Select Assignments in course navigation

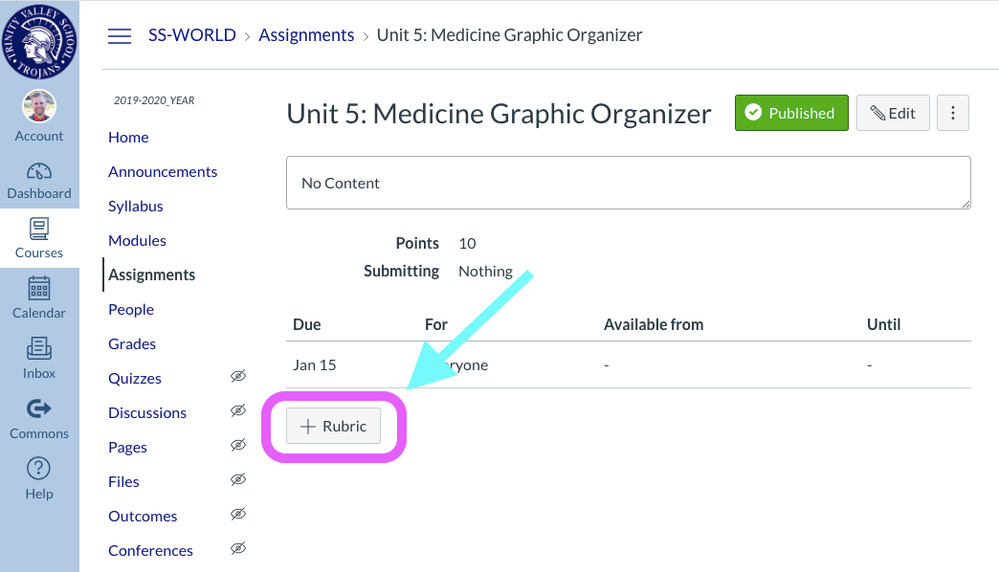pos(152,275)
